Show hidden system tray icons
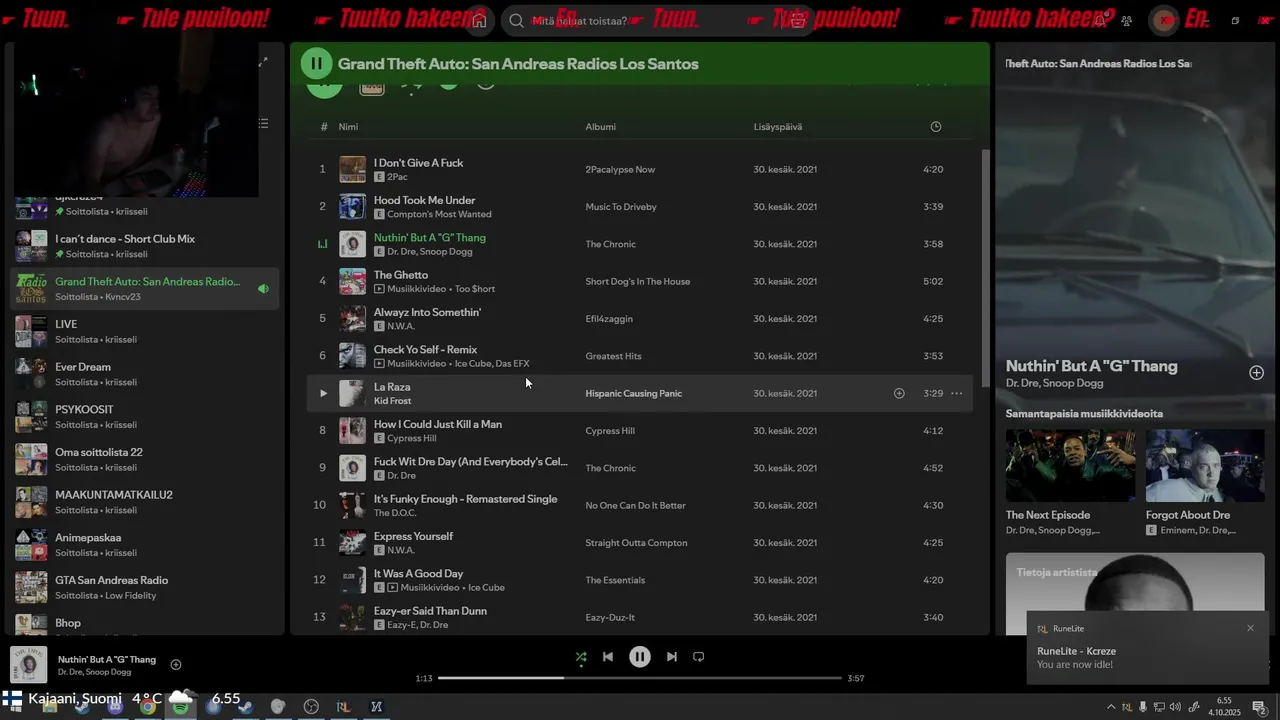The image size is (1280, 720). (x=1110, y=707)
